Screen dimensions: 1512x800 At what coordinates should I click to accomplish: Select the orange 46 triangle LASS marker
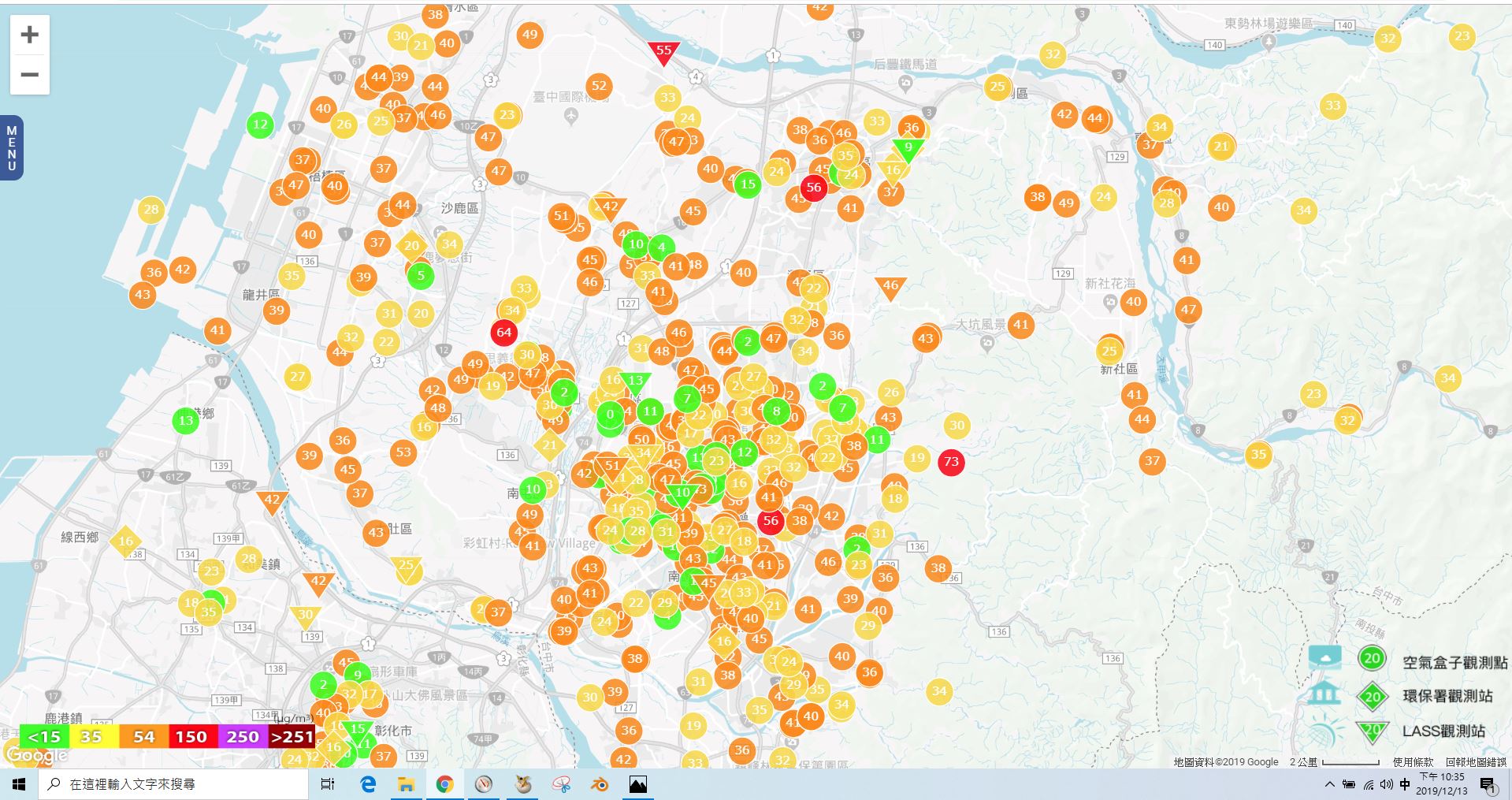pos(890,288)
